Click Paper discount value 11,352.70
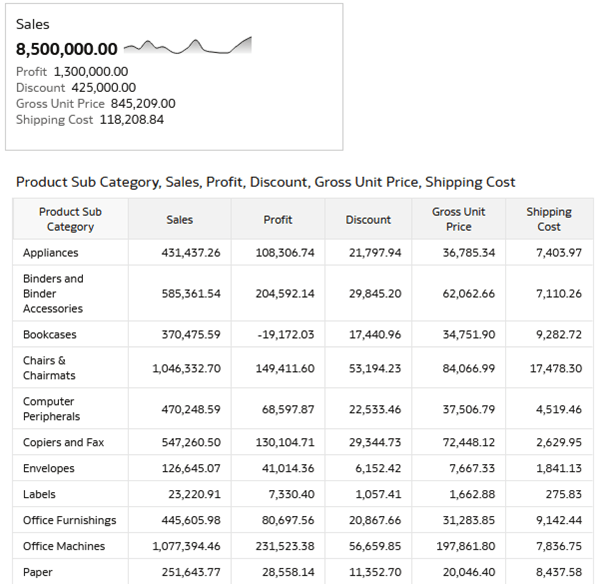600x584 pixels. pyautogui.click(x=375, y=572)
